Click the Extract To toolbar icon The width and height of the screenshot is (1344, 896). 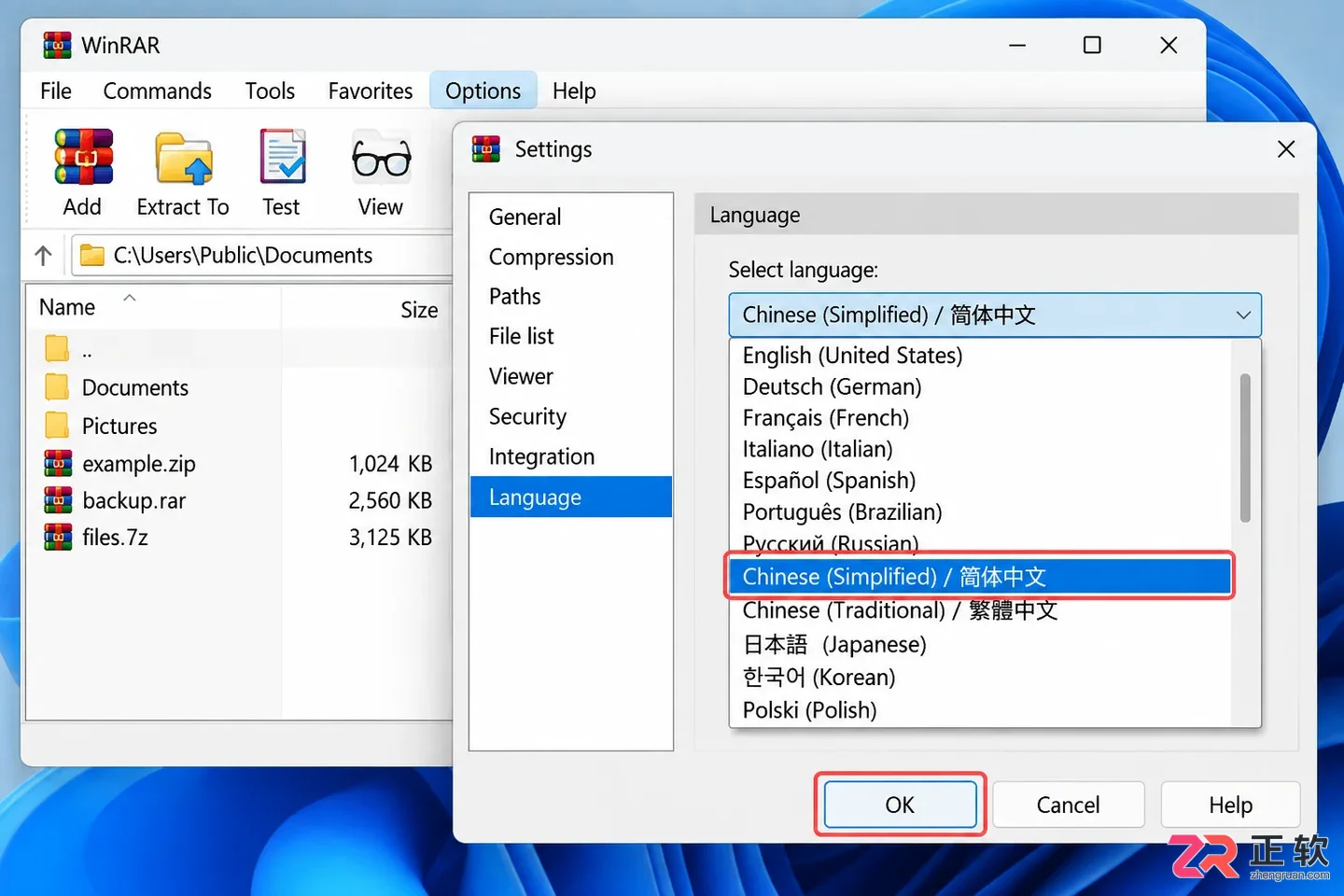tap(184, 158)
